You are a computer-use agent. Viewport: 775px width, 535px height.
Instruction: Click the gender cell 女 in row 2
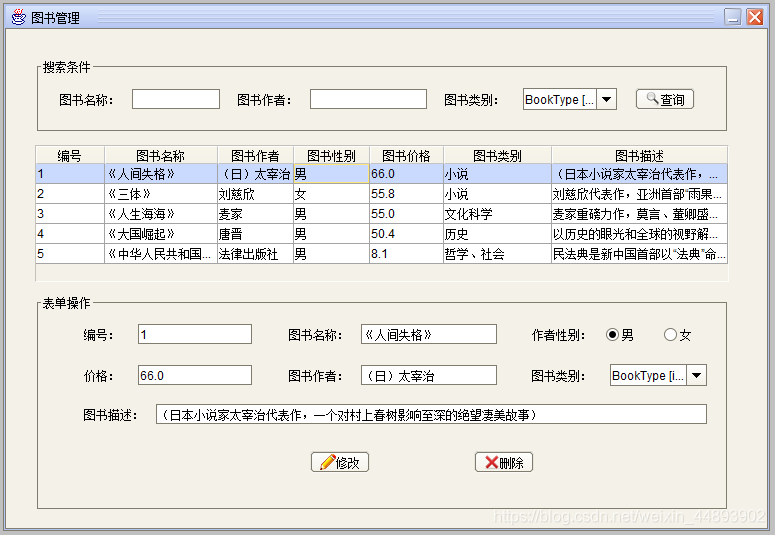coord(331,194)
